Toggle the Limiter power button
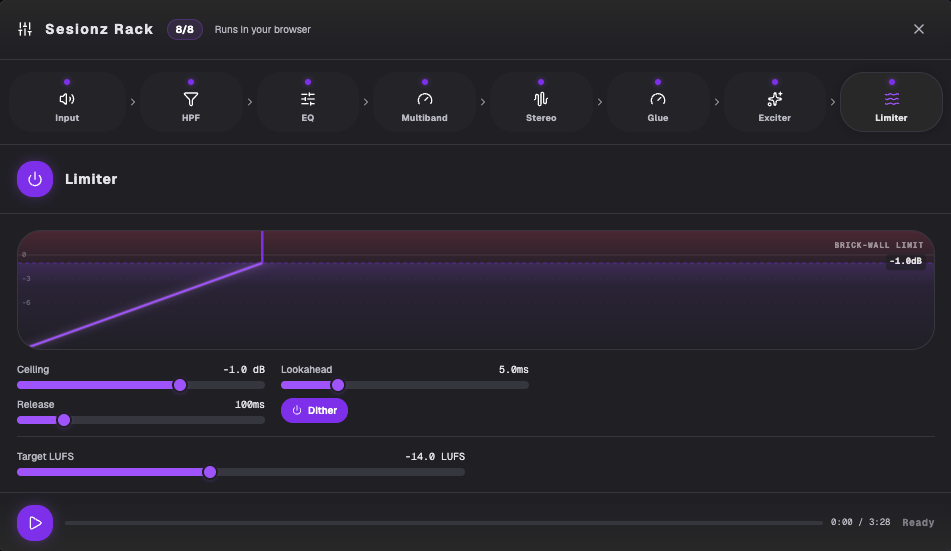Image resolution: width=951 pixels, height=551 pixels. coord(35,179)
